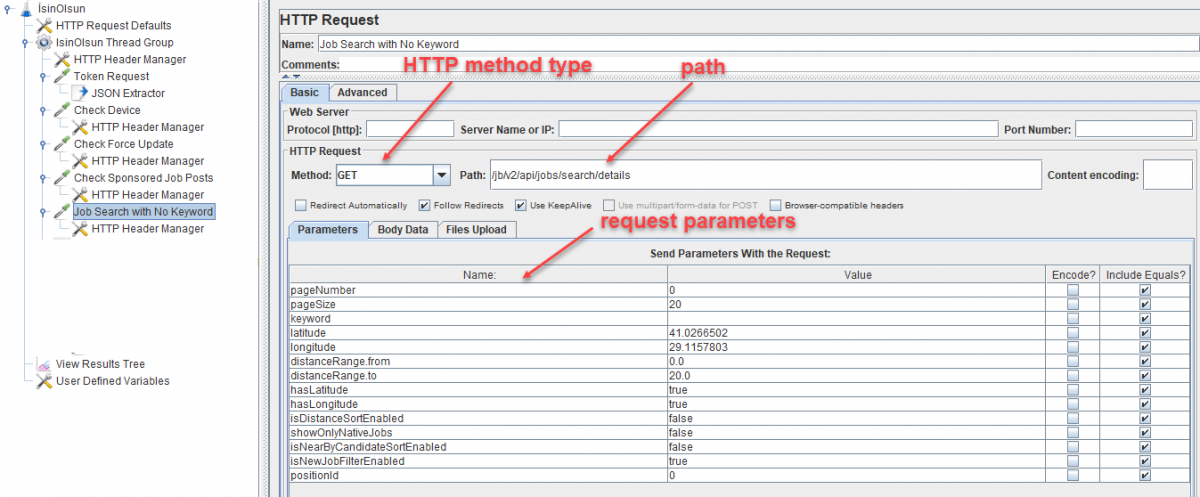Click the View Results Tree listener icon
The width and height of the screenshot is (1200, 497).
pyautogui.click(x=44, y=364)
